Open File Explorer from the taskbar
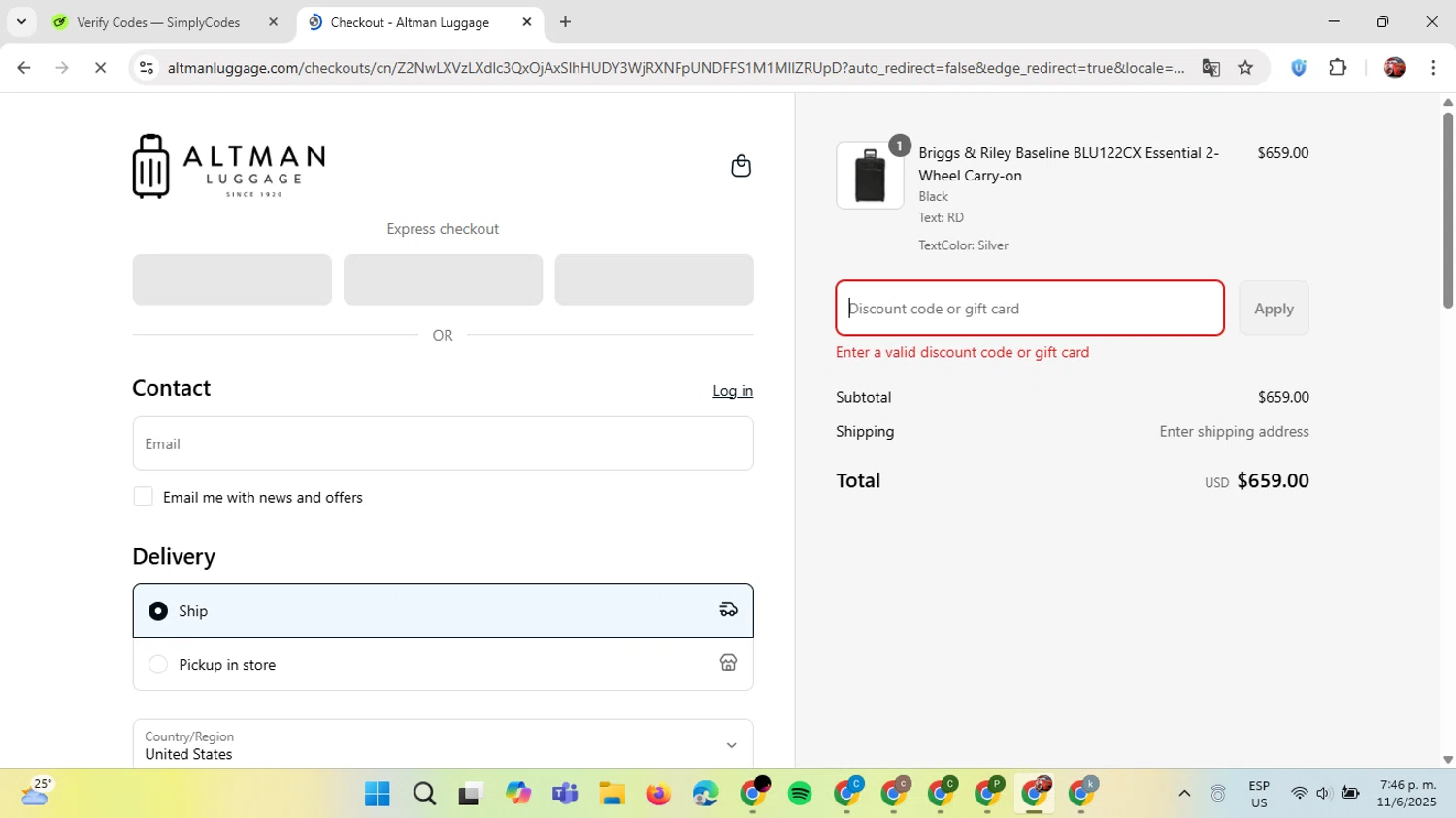This screenshot has width=1456, height=818. point(612,794)
